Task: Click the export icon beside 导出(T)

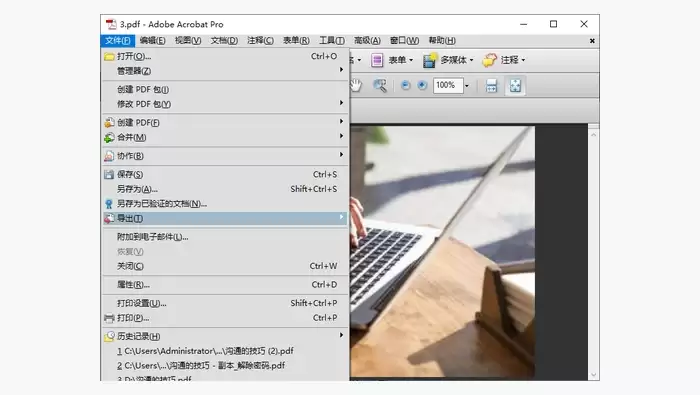Action: (109, 218)
